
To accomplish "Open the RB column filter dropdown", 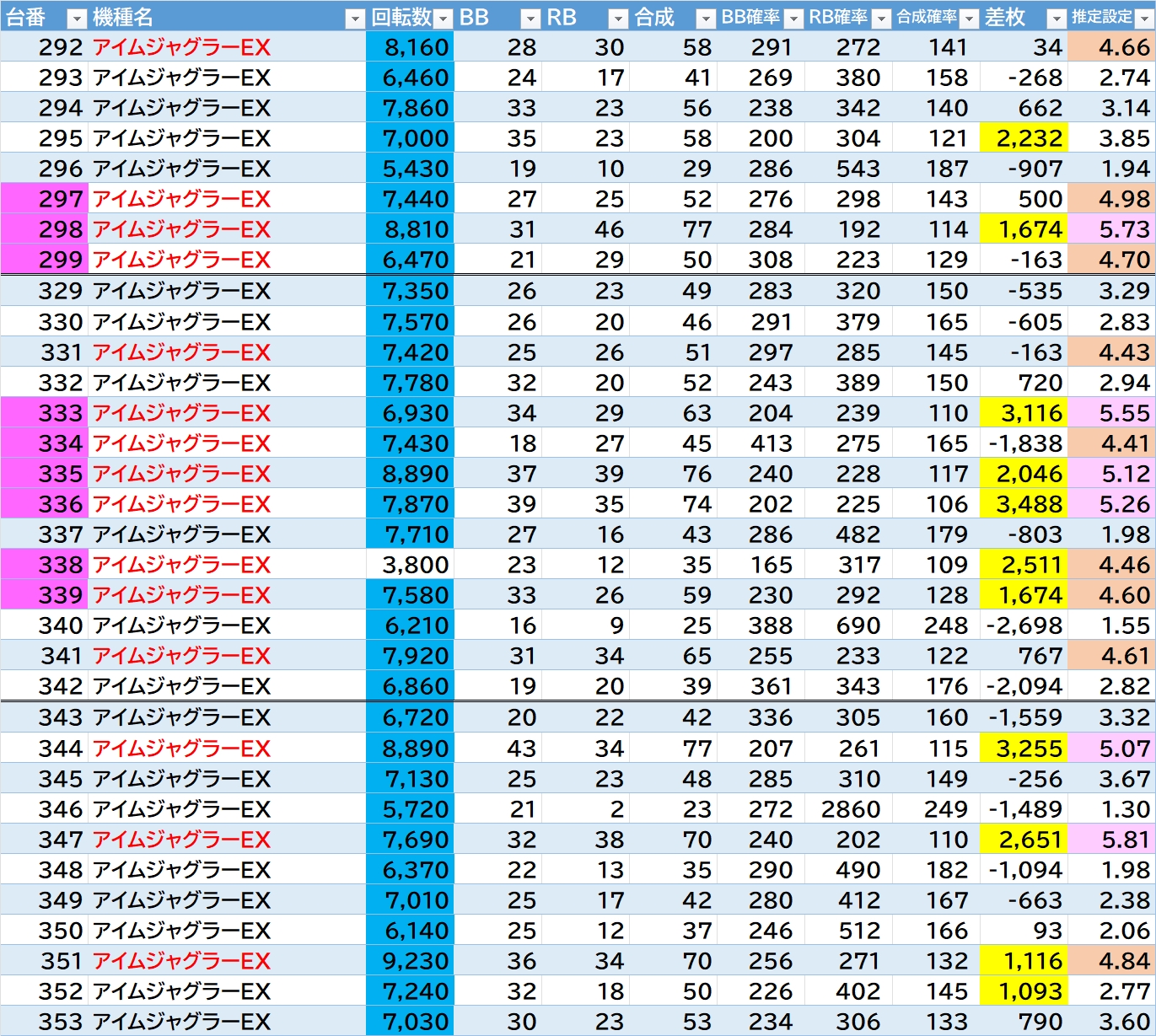I will point(618,18).
